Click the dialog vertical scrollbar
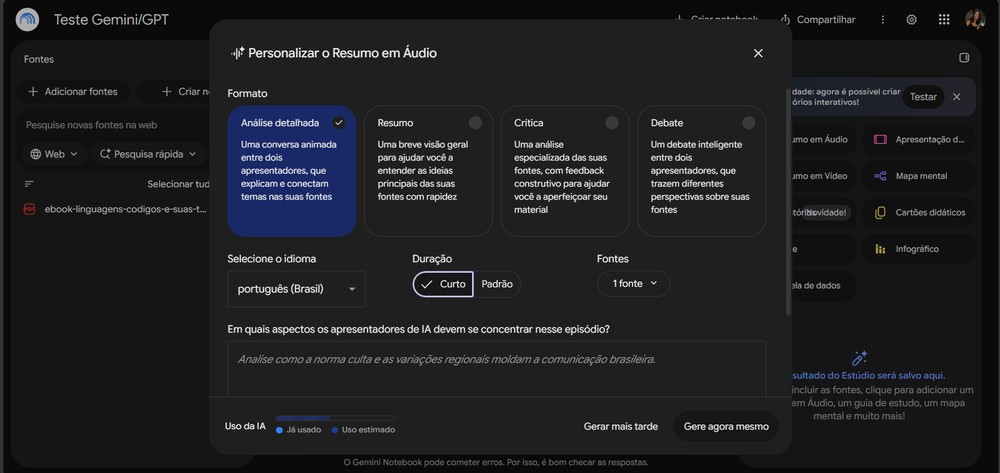 click(x=789, y=204)
